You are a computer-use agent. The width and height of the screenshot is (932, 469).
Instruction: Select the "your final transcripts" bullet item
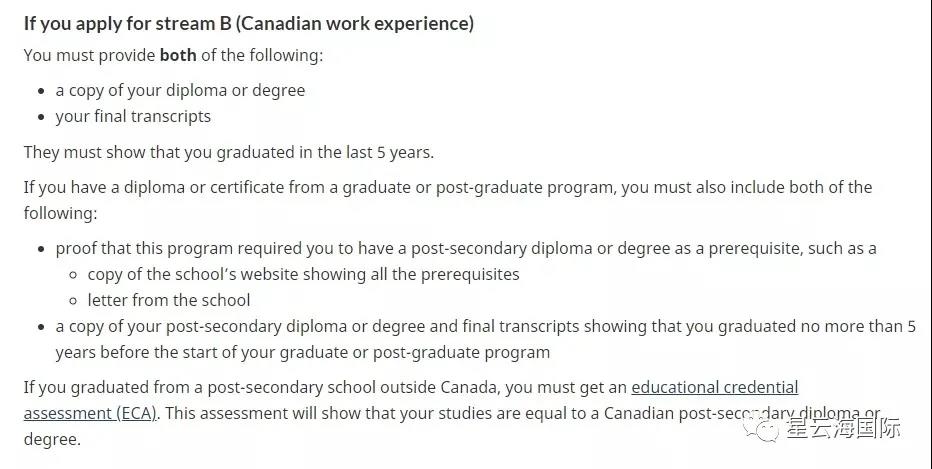(133, 117)
